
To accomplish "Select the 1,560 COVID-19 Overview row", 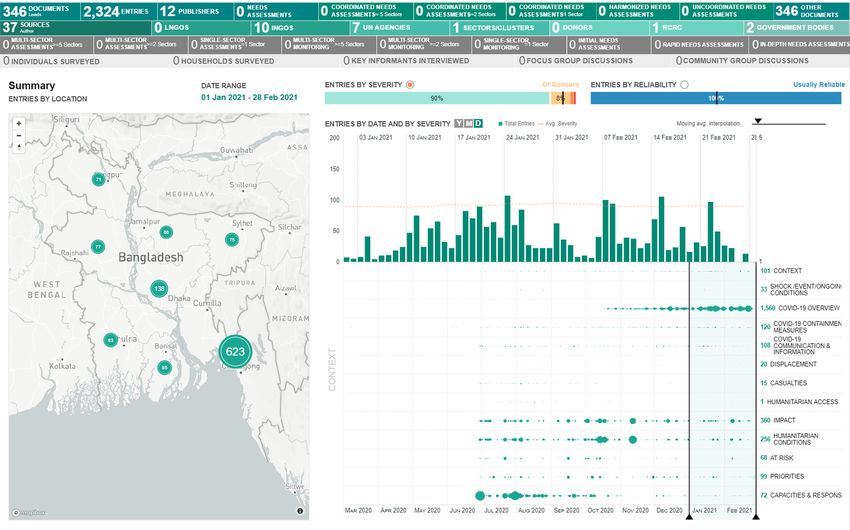I will point(800,308).
